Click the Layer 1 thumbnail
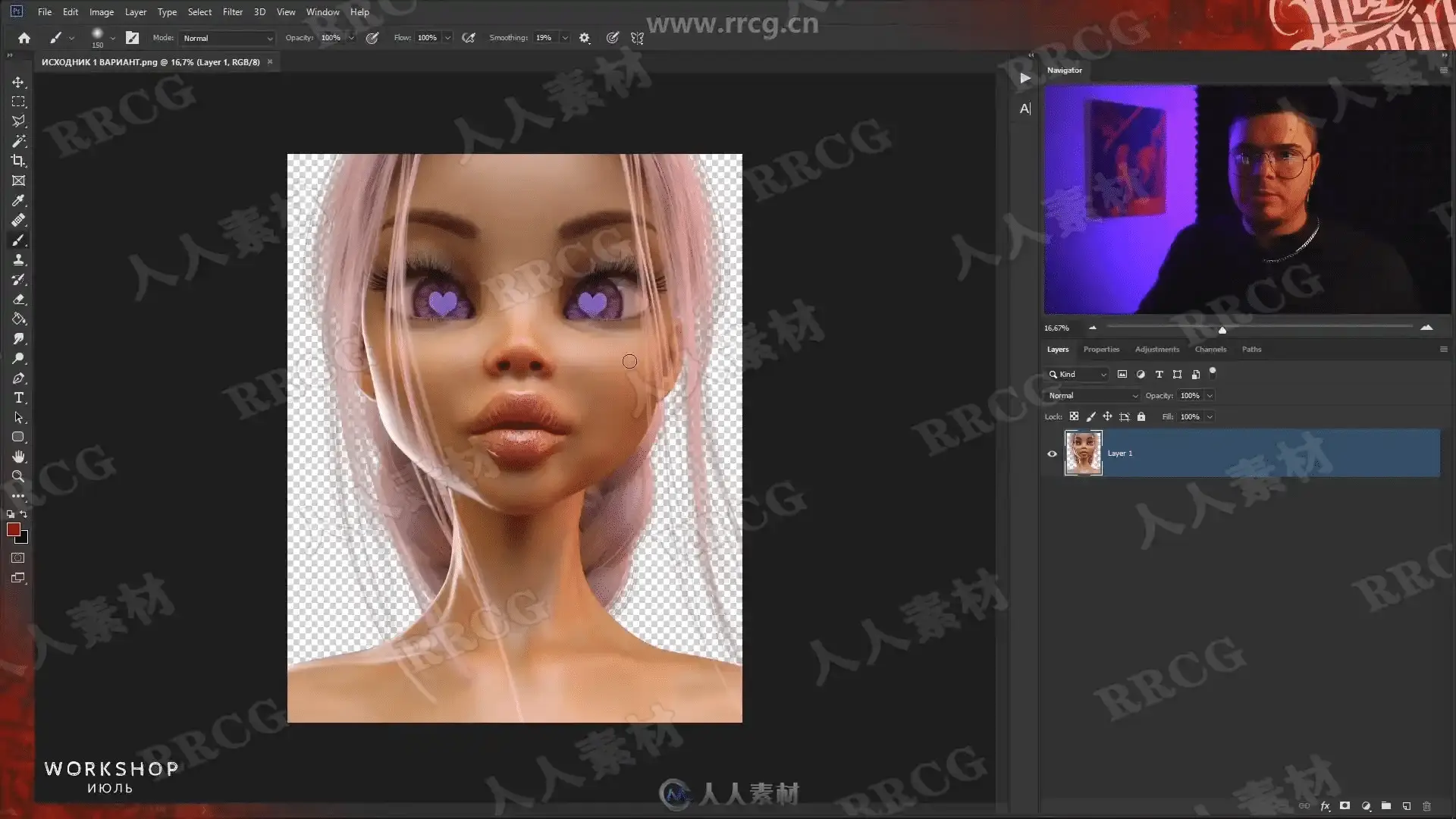The width and height of the screenshot is (1456, 819). (1083, 453)
